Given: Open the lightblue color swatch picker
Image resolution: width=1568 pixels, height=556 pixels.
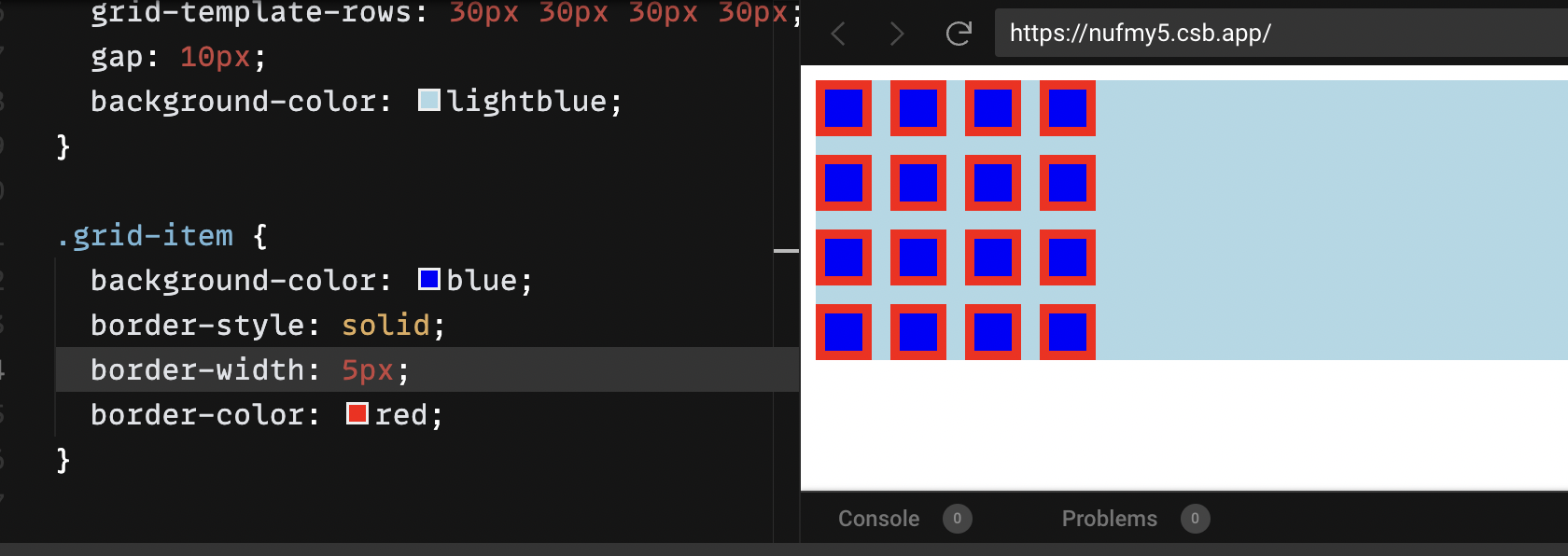Looking at the screenshot, I should [x=429, y=100].
